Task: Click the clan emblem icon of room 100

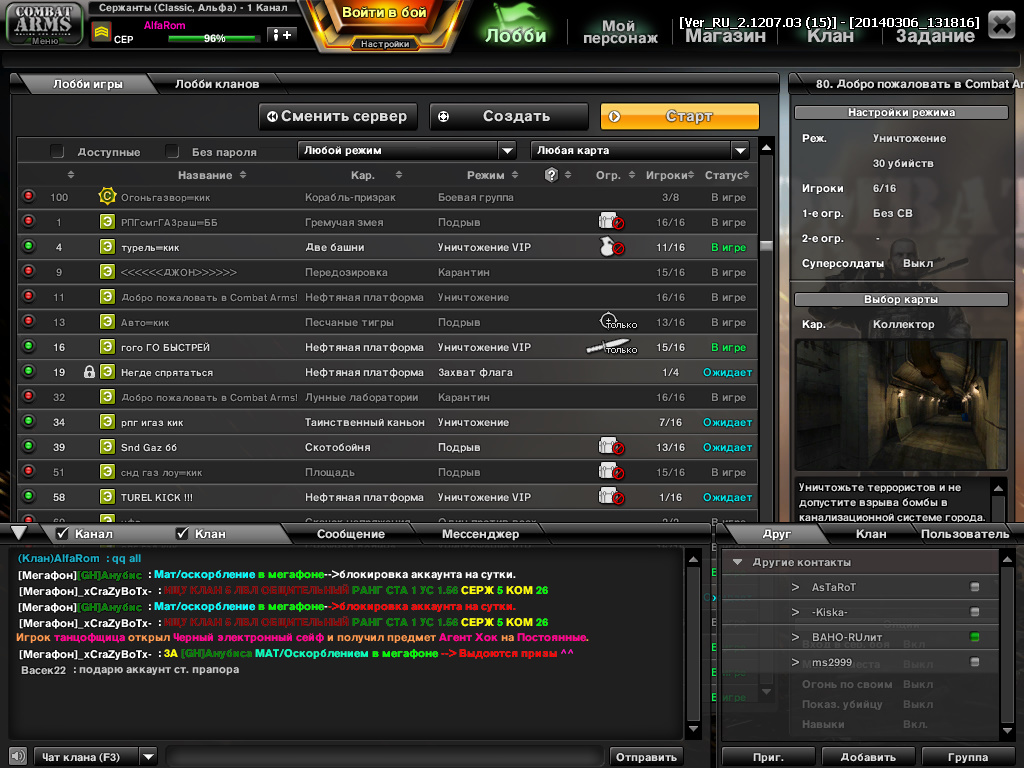Action: [107, 196]
